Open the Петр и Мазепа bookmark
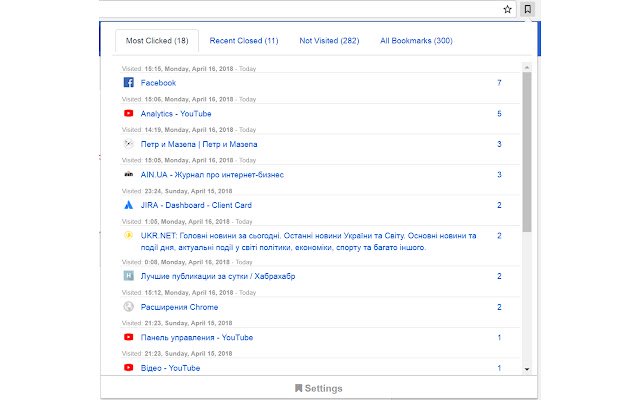The height and width of the screenshot is (400, 640). tap(199, 144)
